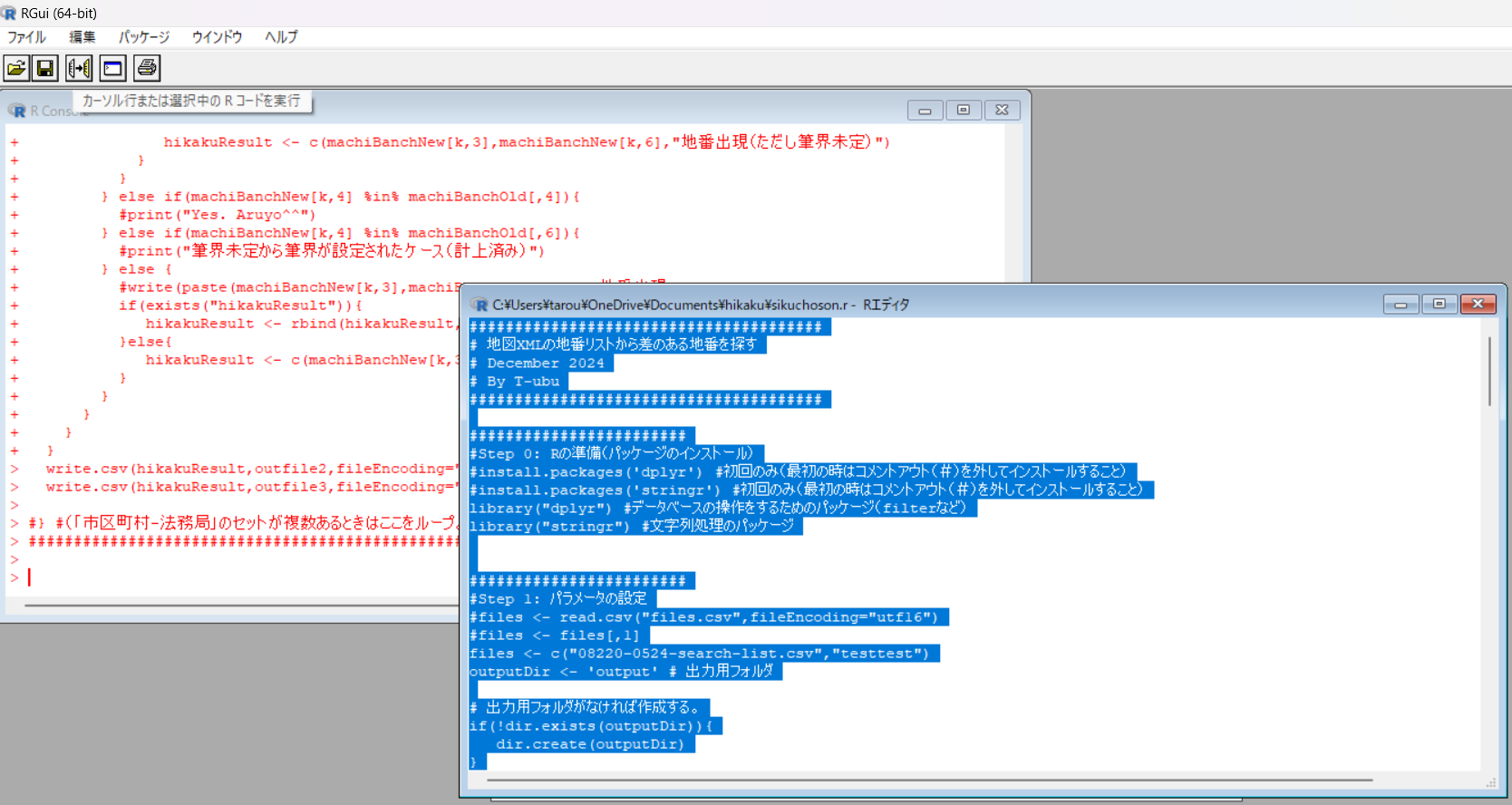Click '#files <- read.csv("files.csv"' line
This screenshot has width=1512, height=805.
(709, 617)
